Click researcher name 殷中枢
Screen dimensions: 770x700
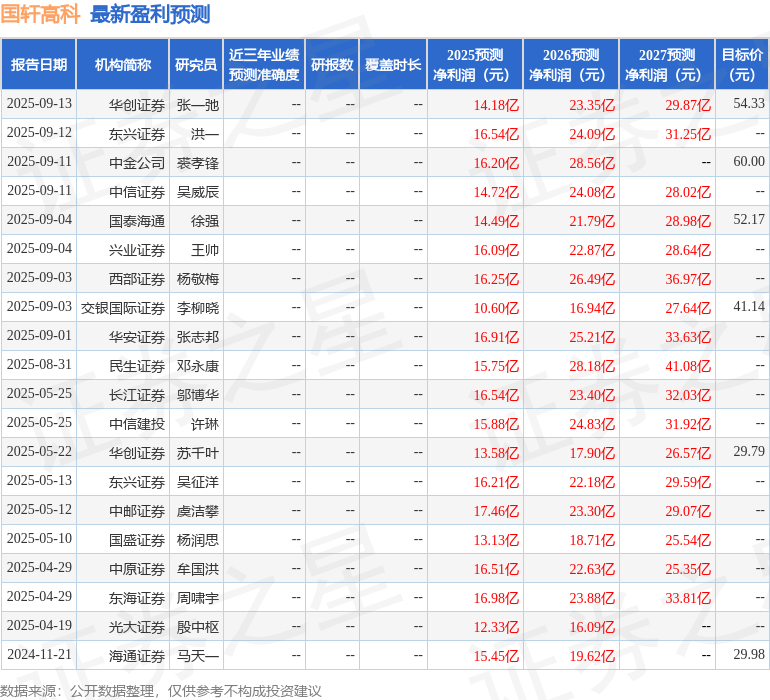point(197,627)
